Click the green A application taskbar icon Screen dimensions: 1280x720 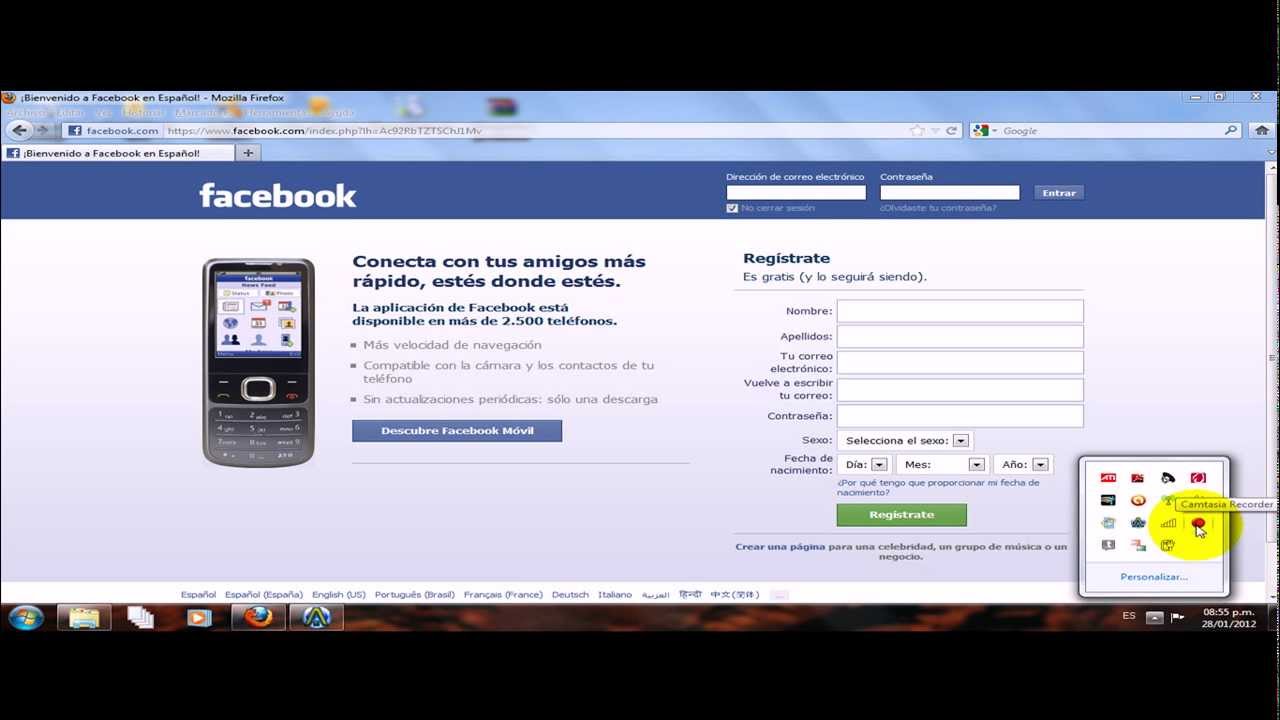point(317,617)
